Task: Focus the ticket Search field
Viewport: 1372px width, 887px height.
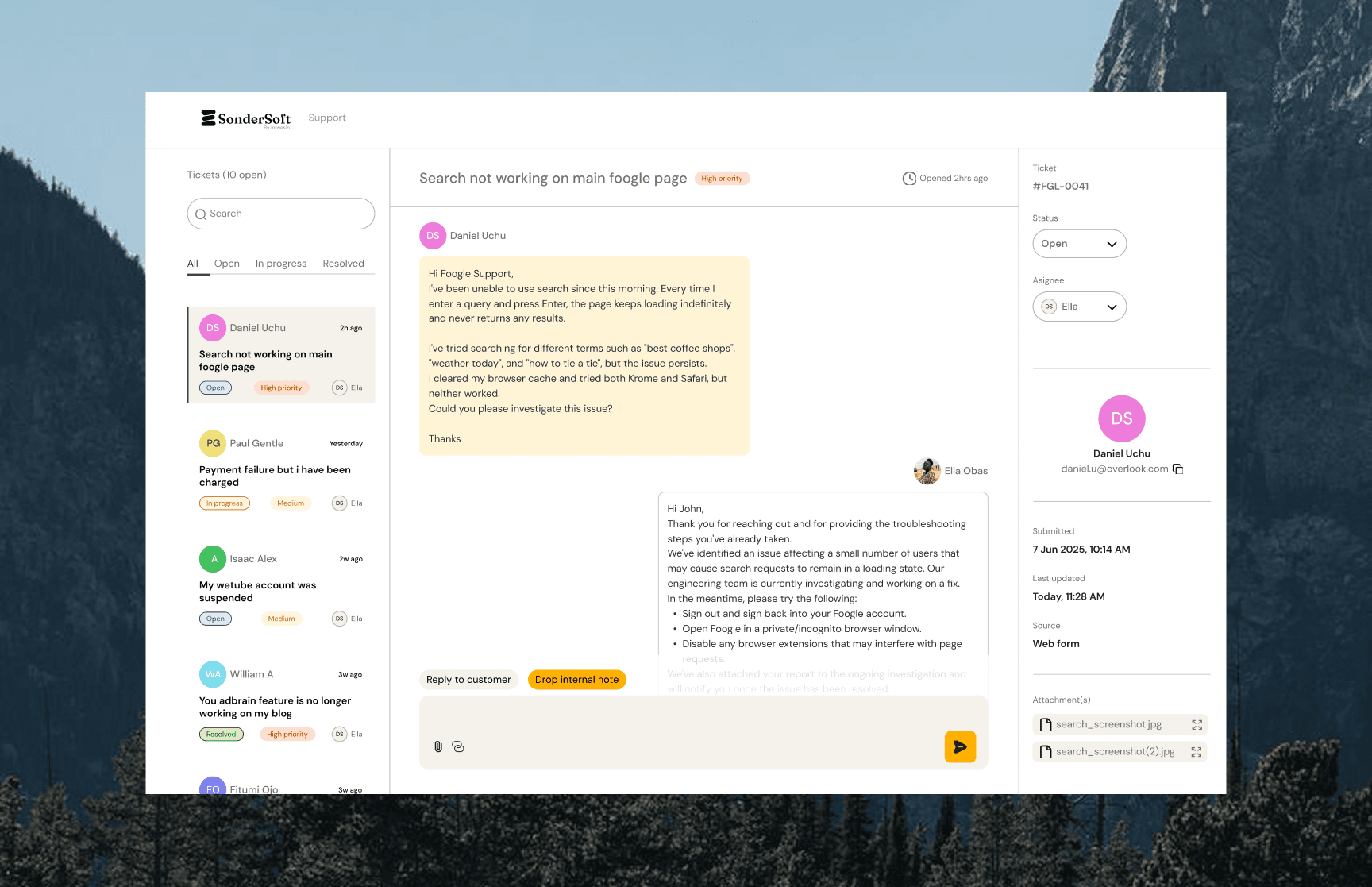Action: coord(281,214)
